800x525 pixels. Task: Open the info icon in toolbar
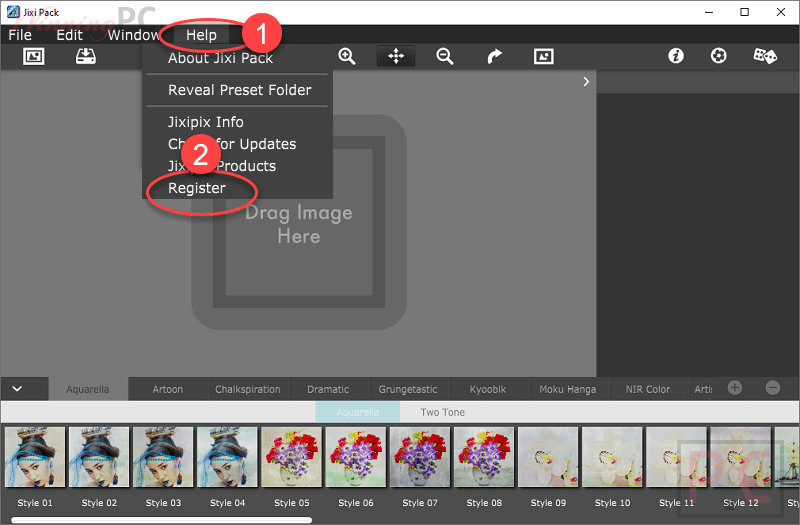[x=676, y=56]
